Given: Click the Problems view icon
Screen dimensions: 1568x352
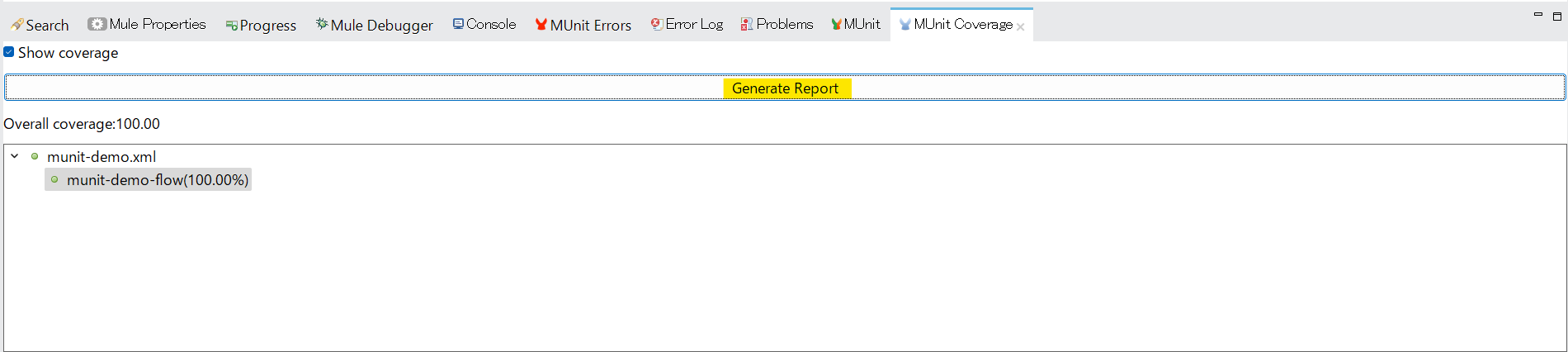Looking at the screenshot, I should coord(747,25).
